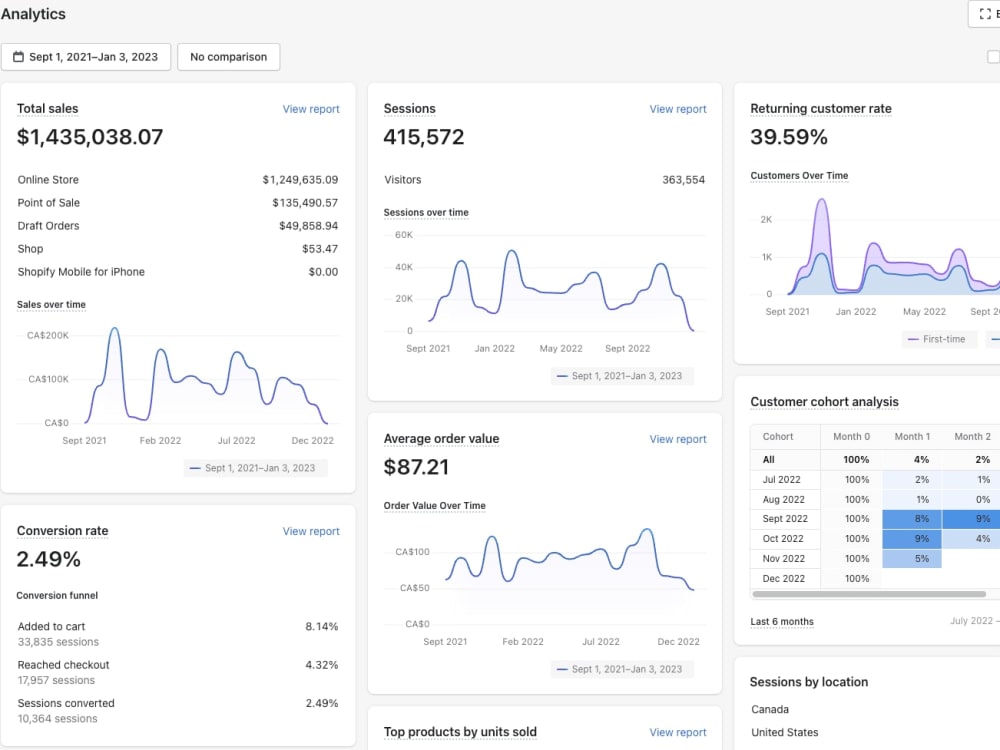Select United States in Sessions by location

click(784, 732)
